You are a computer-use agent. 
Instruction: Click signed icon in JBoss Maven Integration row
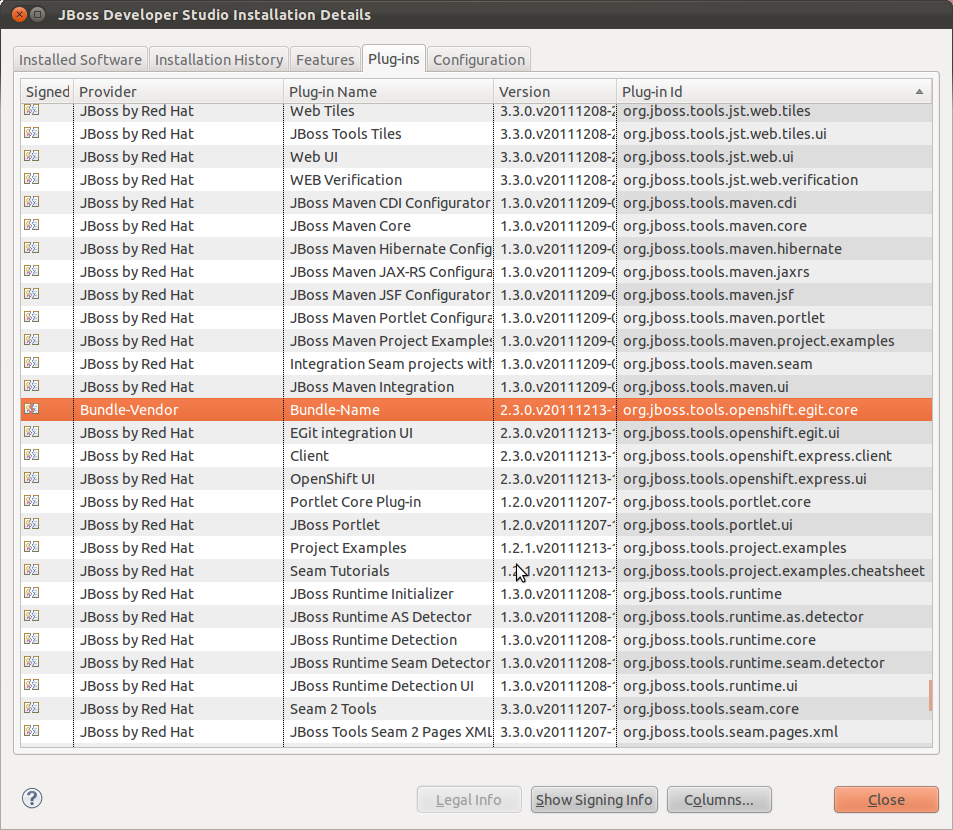32,386
